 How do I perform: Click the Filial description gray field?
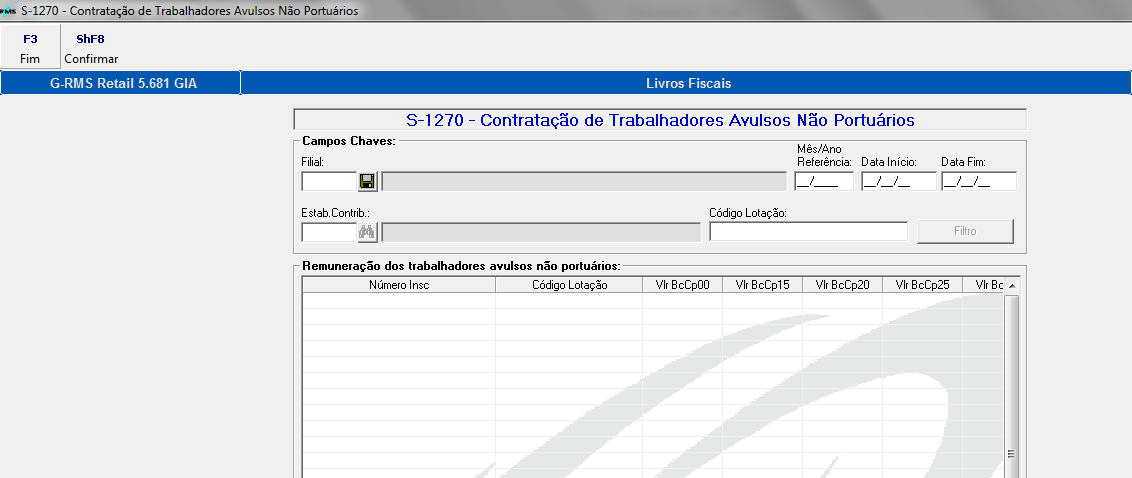point(584,181)
